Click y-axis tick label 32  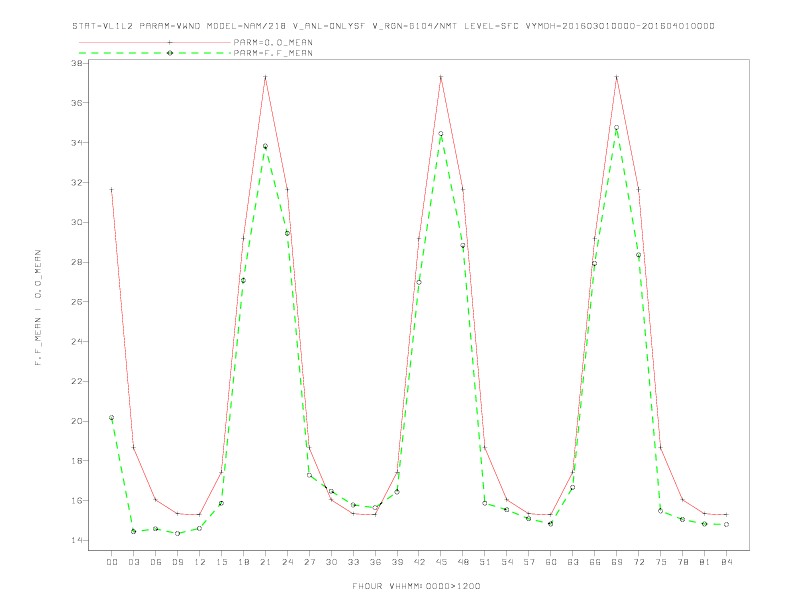[77, 183]
